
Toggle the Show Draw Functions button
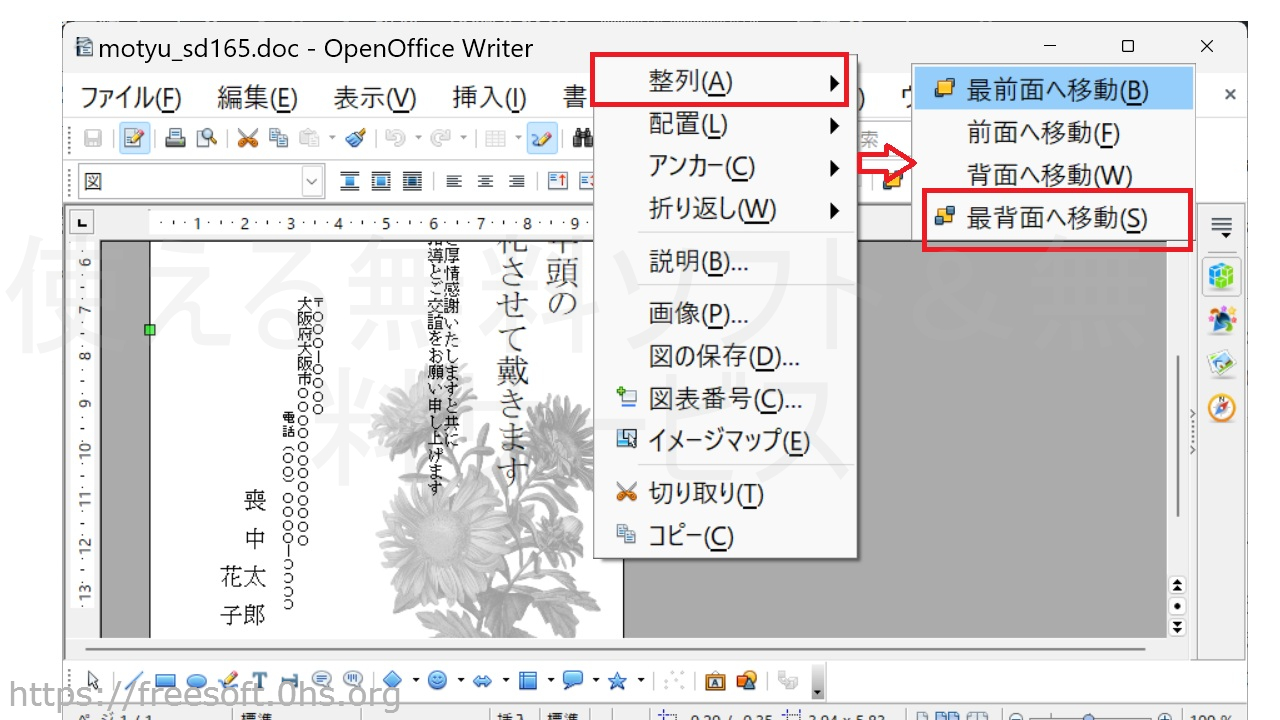[x=542, y=138]
